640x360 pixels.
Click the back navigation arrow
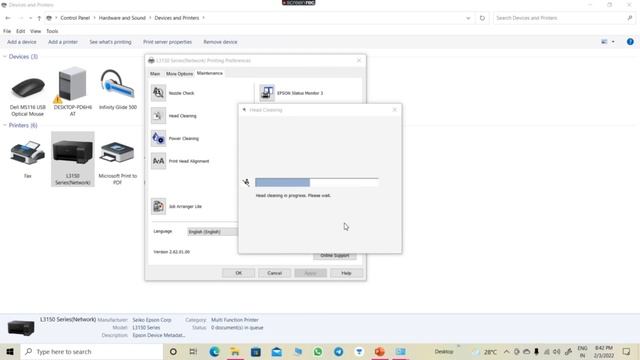coord(8,18)
